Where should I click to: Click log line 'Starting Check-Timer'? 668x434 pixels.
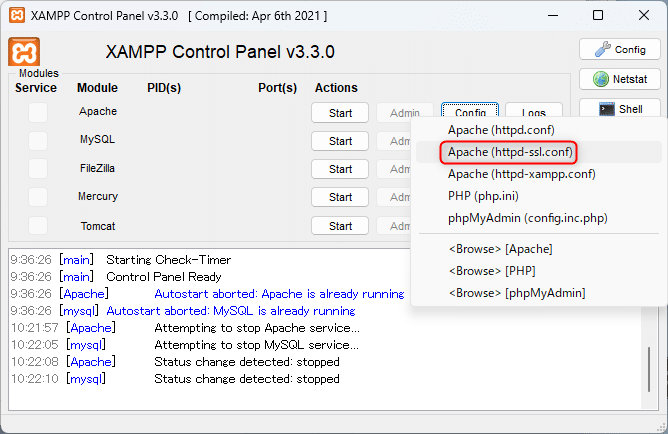pyautogui.click(x=169, y=260)
